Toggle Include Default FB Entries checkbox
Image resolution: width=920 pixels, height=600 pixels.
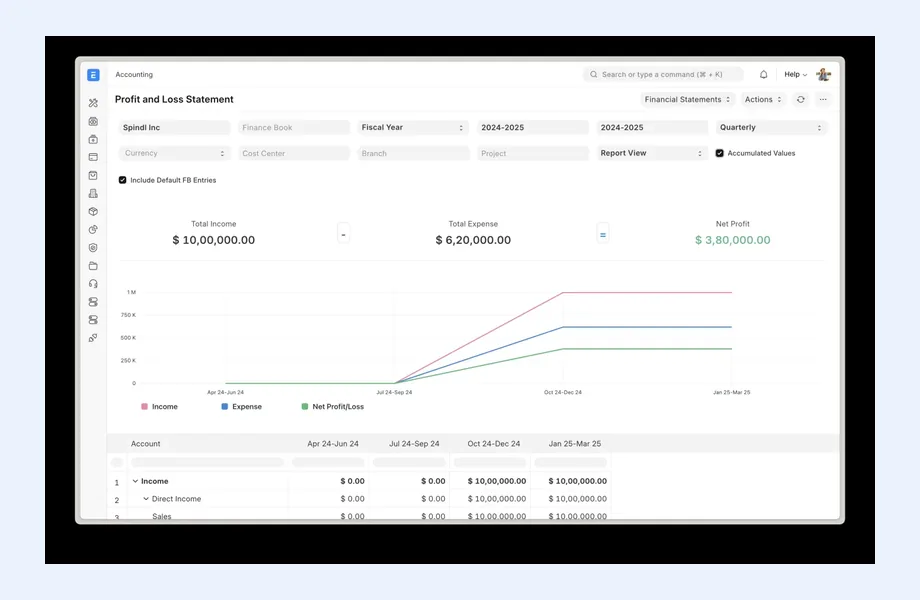pyautogui.click(x=123, y=180)
